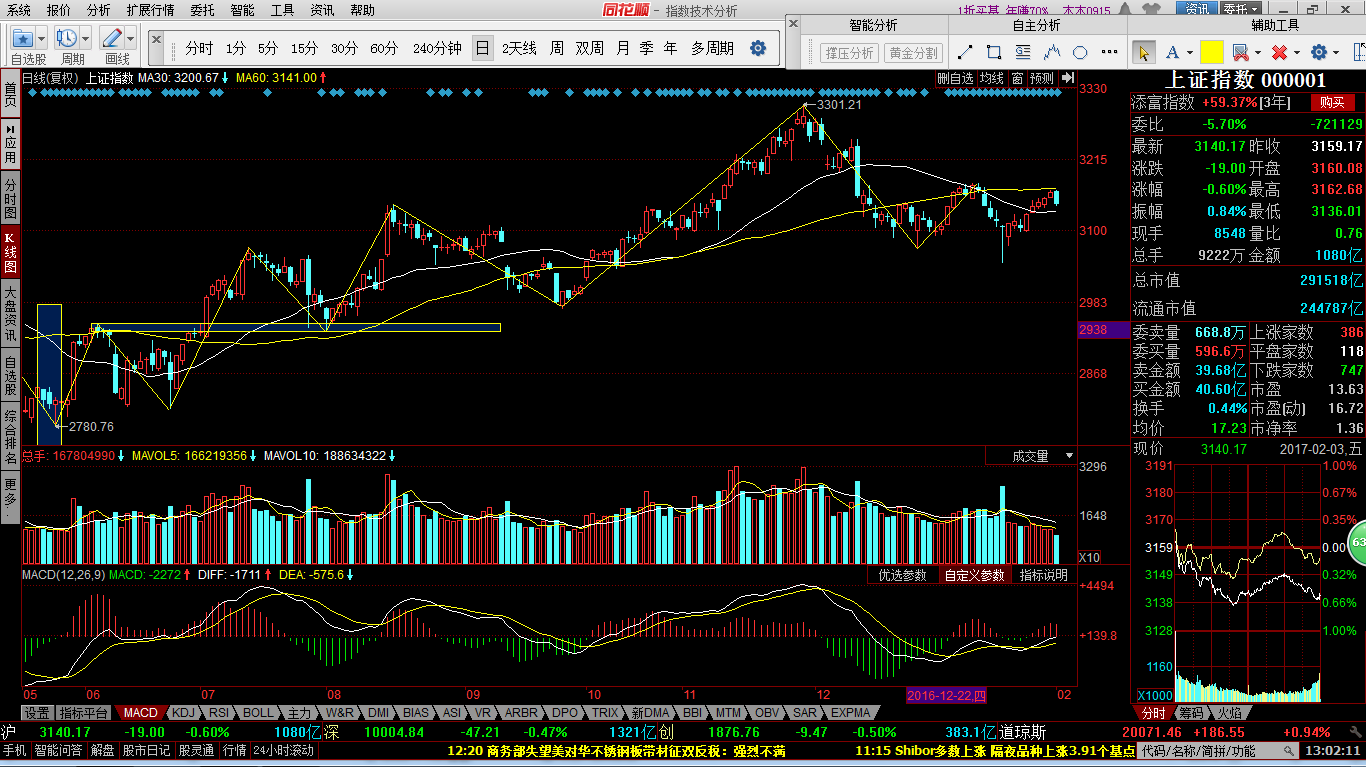Select the BOLL indicator tab
Screen dimensions: 1366x767
[x=258, y=713]
